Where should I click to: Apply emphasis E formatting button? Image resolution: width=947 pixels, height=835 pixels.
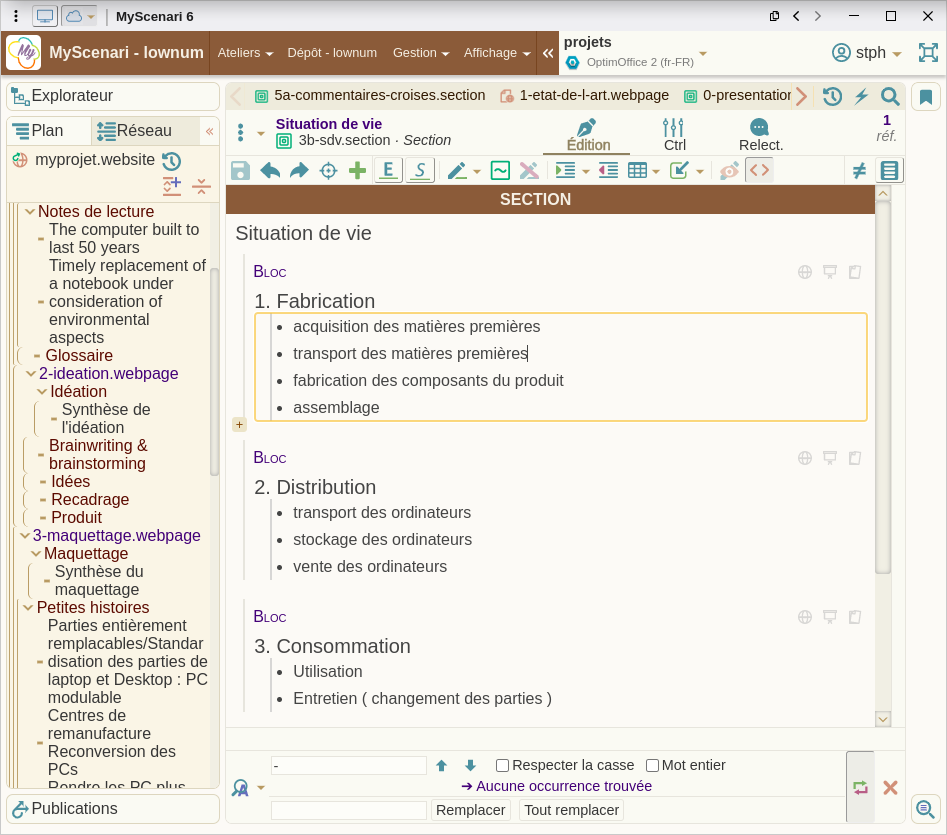click(388, 171)
